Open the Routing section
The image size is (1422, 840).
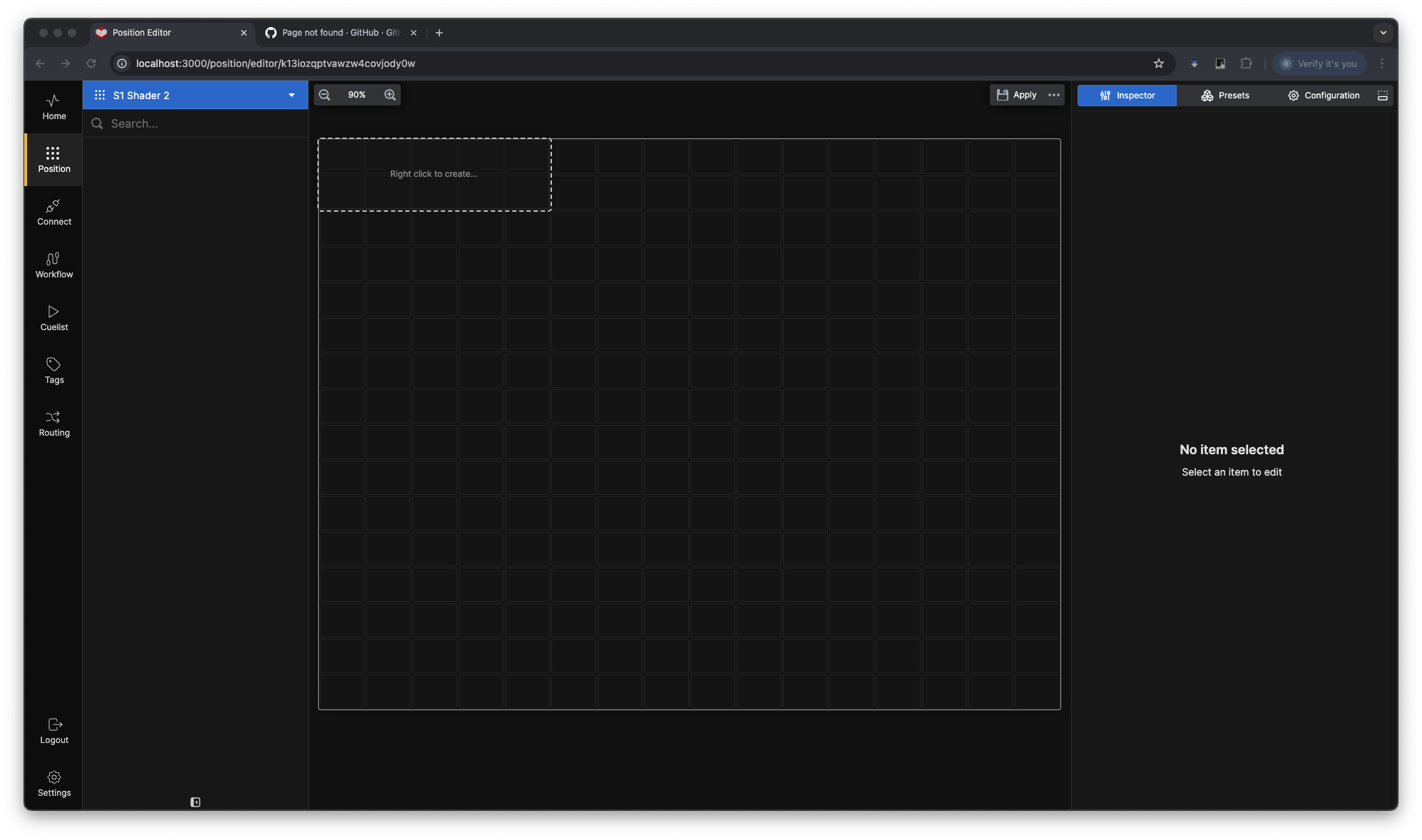(53, 424)
